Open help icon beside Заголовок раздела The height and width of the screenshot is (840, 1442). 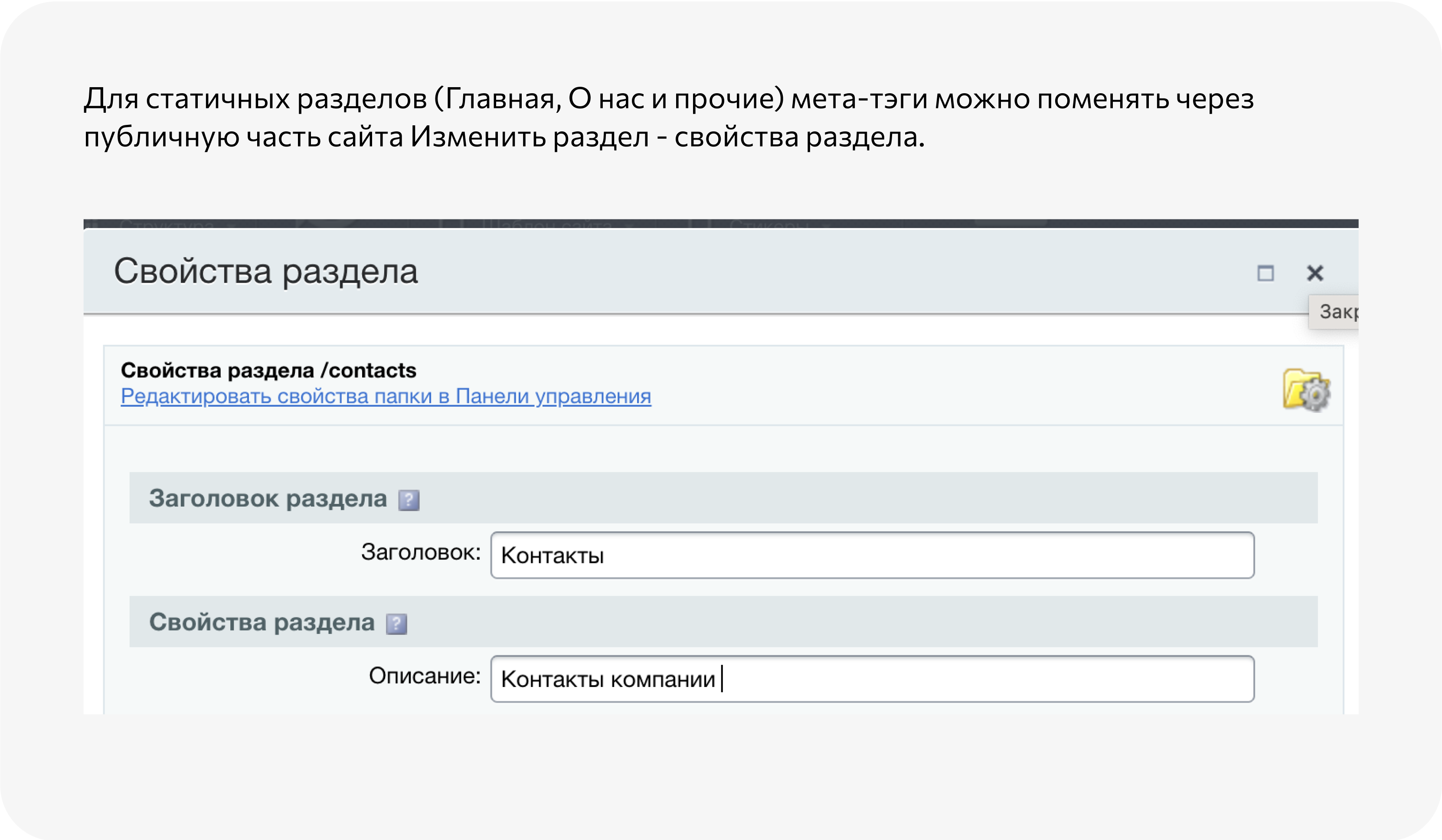(x=409, y=500)
